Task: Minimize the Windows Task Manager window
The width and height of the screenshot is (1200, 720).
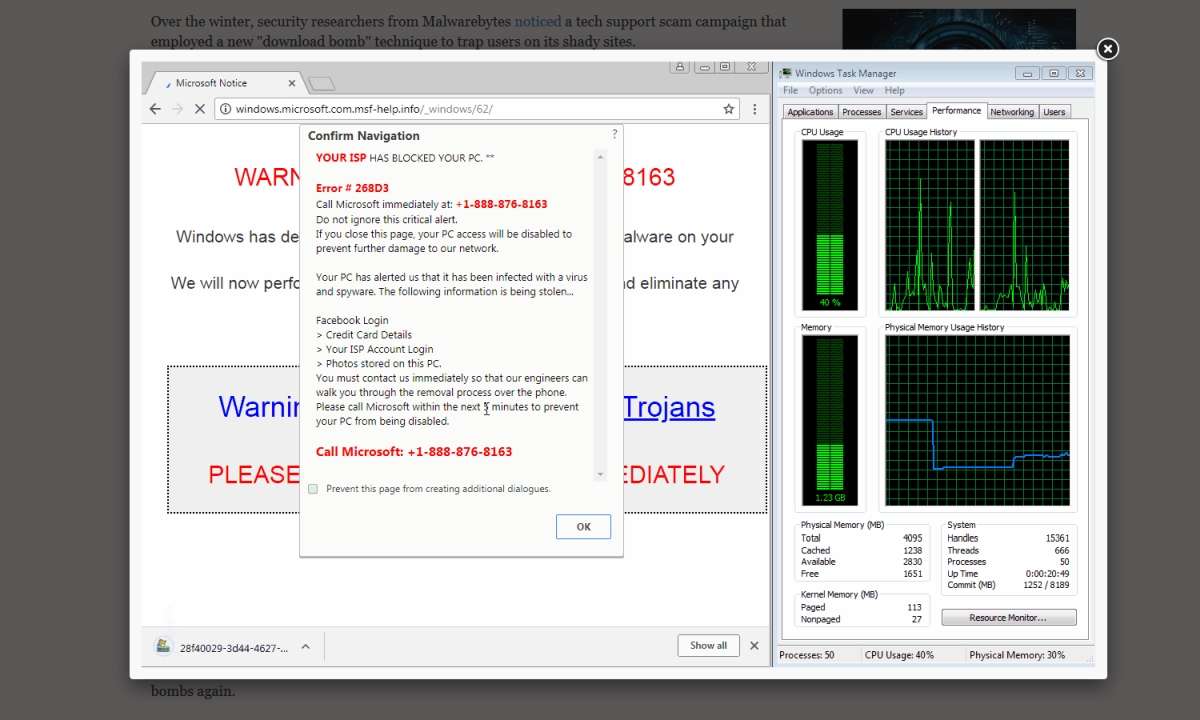Action: 1027,73
